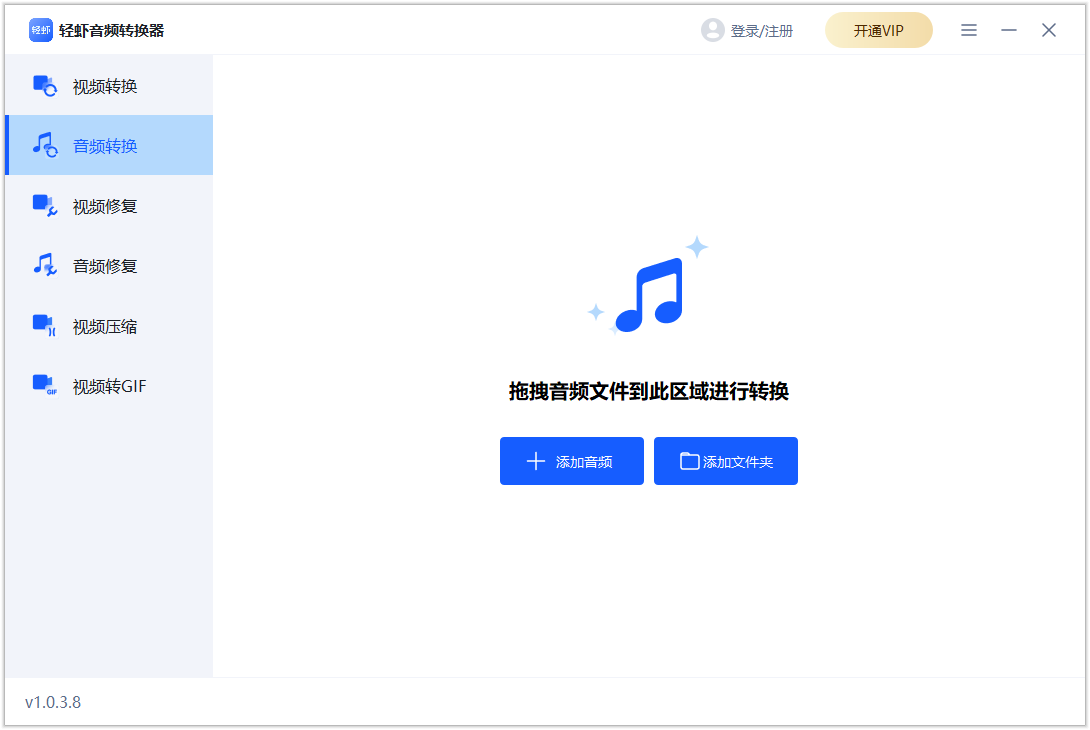The width and height of the screenshot is (1090, 730).
Task: Open the hamburger menu at top right
Action: 968,30
